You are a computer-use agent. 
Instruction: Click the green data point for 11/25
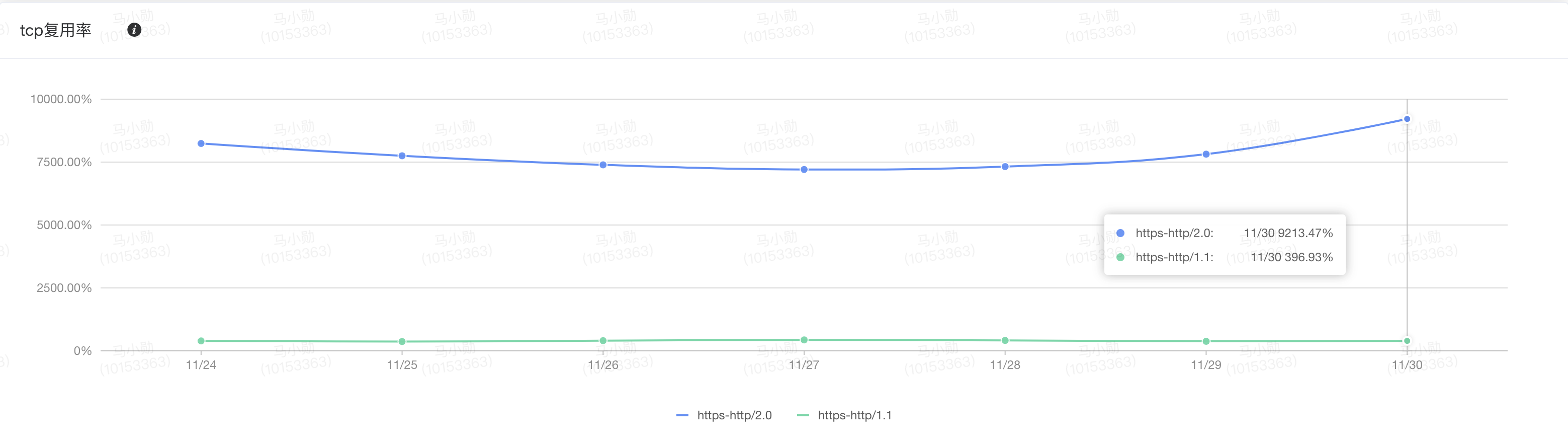point(402,342)
